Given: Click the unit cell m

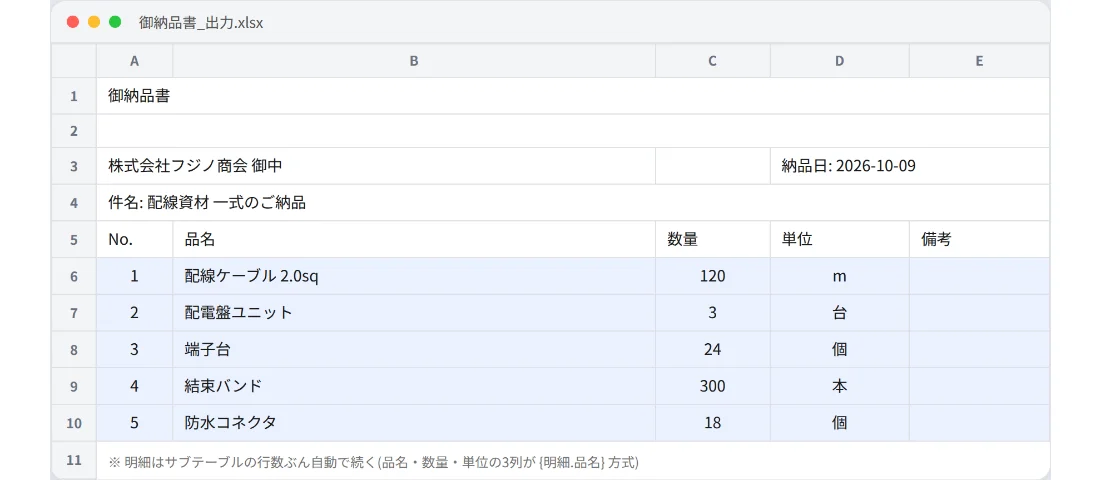Looking at the screenshot, I should tap(840, 276).
